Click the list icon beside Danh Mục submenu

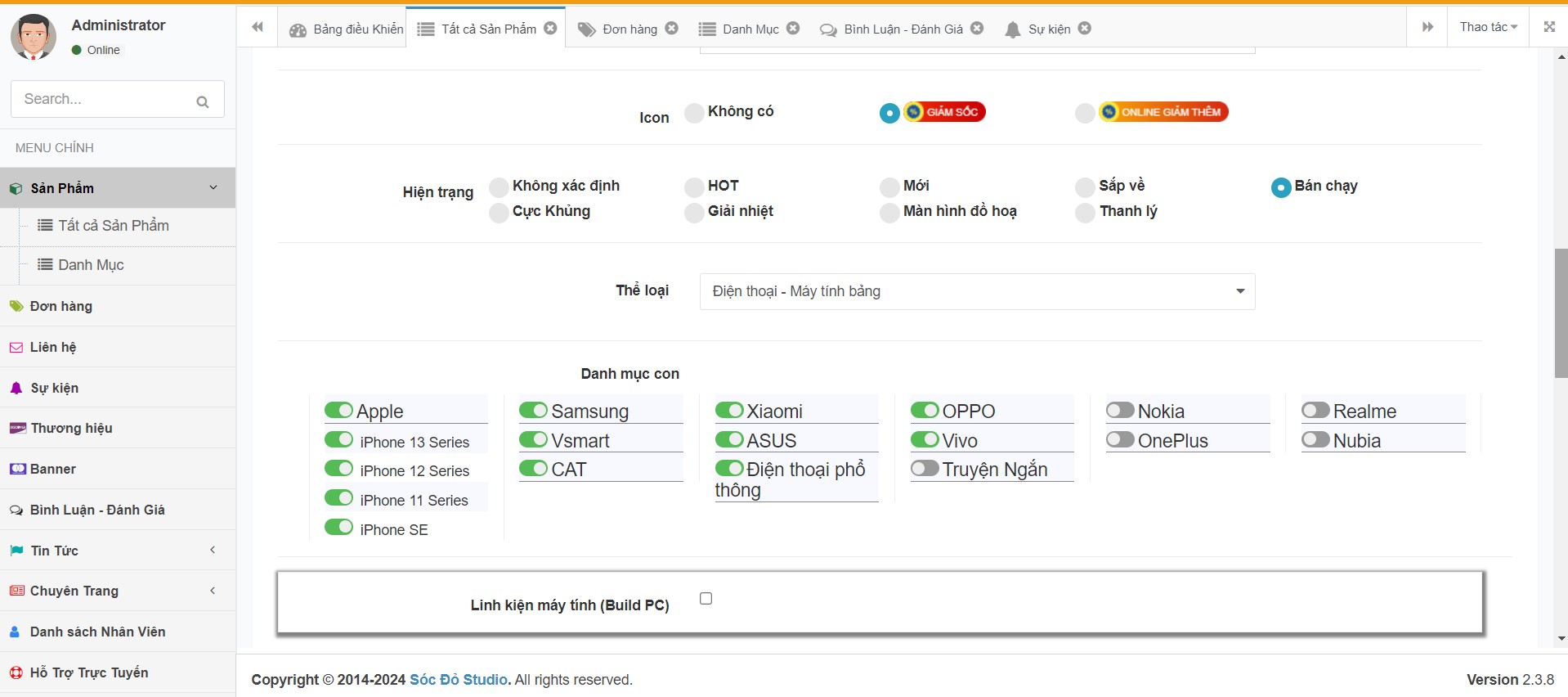click(x=45, y=264)
